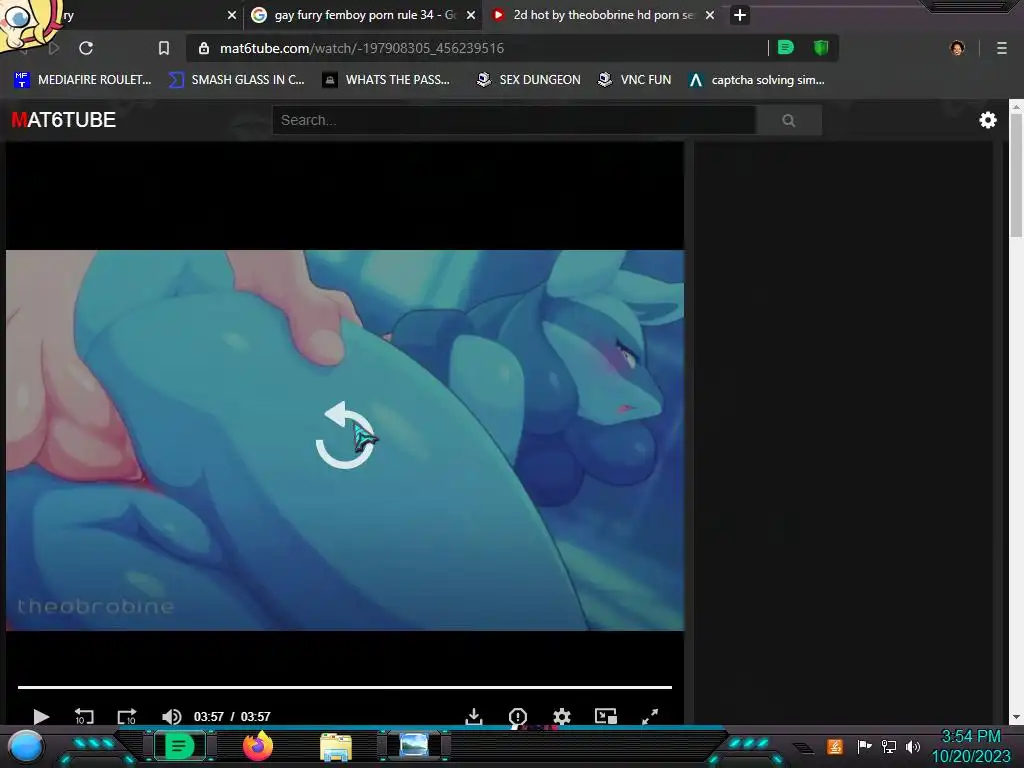
Task: Click the page vertical scrollbar thumb
Action: point(1016,175)
